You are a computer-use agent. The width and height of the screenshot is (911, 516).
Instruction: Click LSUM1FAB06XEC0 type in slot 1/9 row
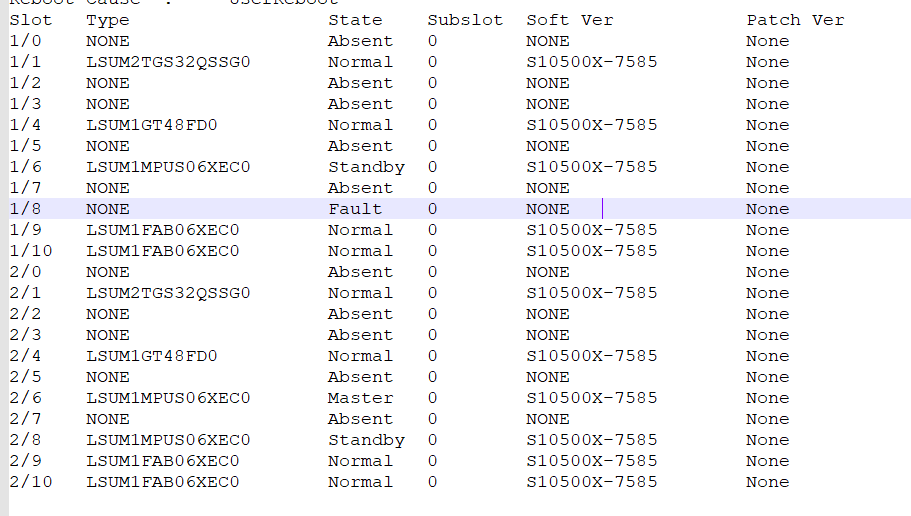click(163, 230)
